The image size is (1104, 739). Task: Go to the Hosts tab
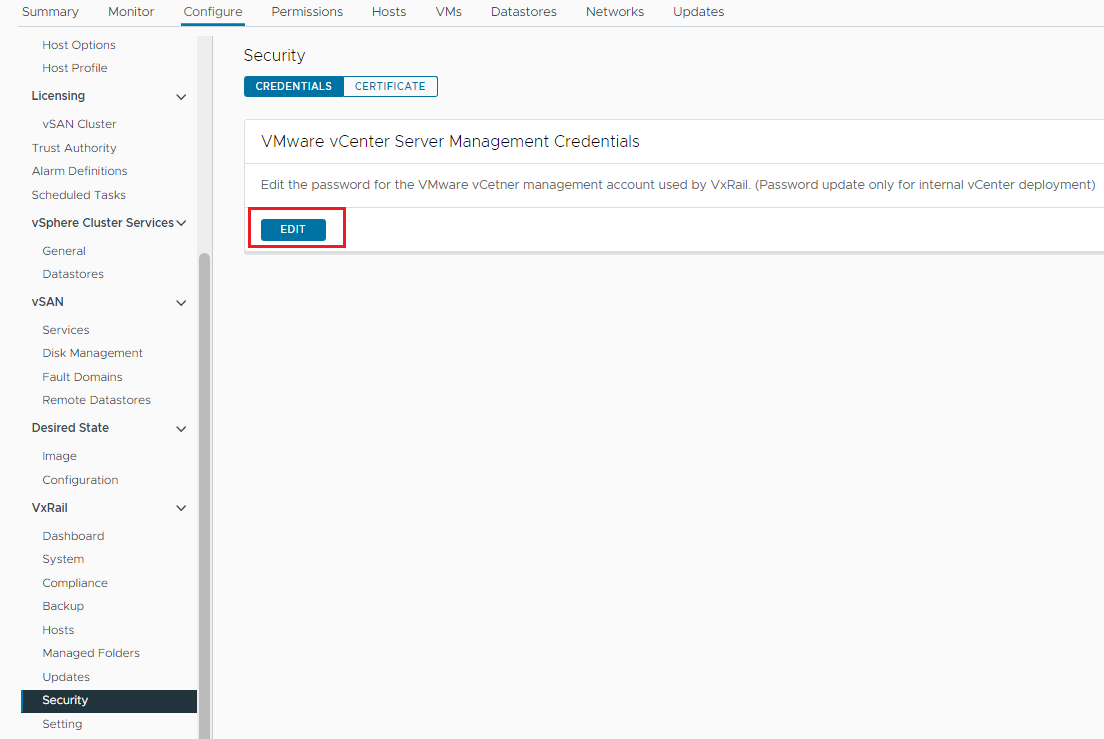[x=389, y=12]
